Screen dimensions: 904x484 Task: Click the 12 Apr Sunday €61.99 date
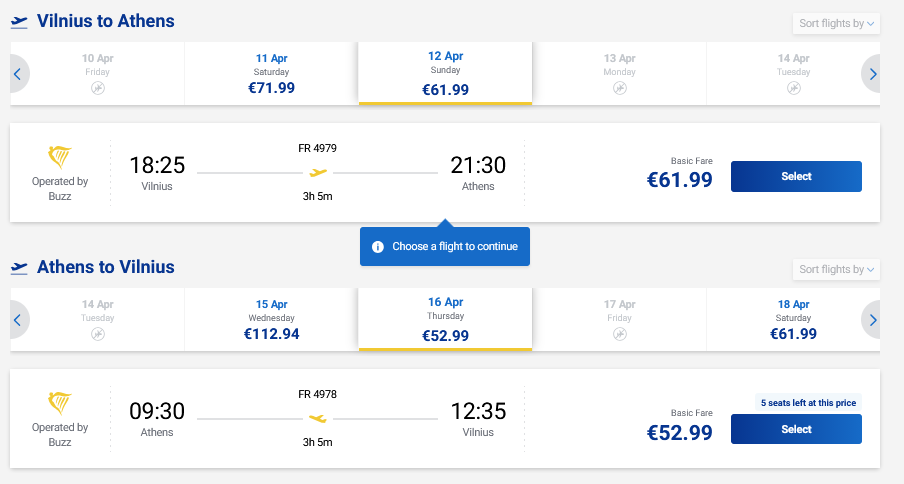[x=445, y=74]
